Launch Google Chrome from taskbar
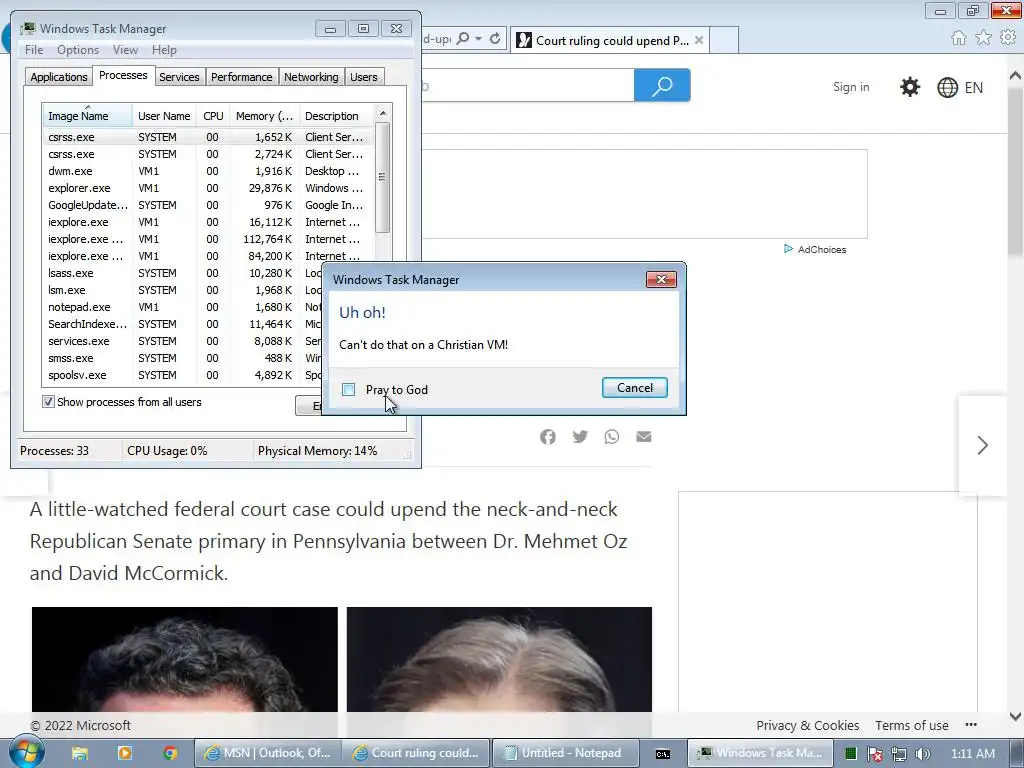Image resolution: width=1024 pixels, height=768 pixels. 170,753
